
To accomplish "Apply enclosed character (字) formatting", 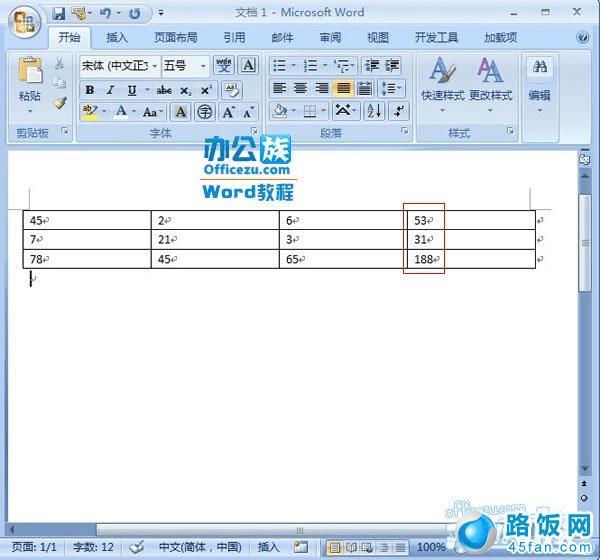I will [205, 112].
